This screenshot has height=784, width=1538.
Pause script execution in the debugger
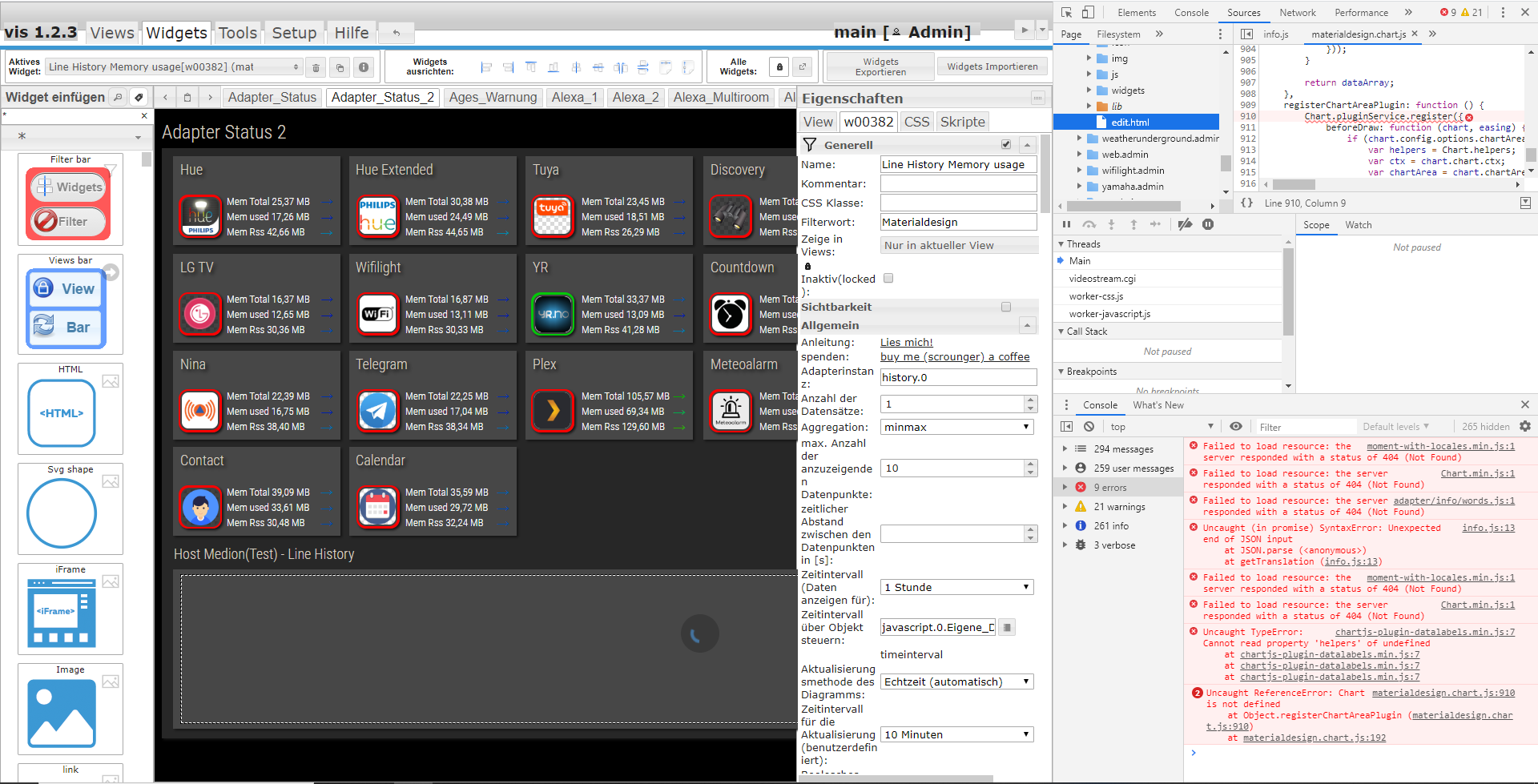tap(1066, 224)
